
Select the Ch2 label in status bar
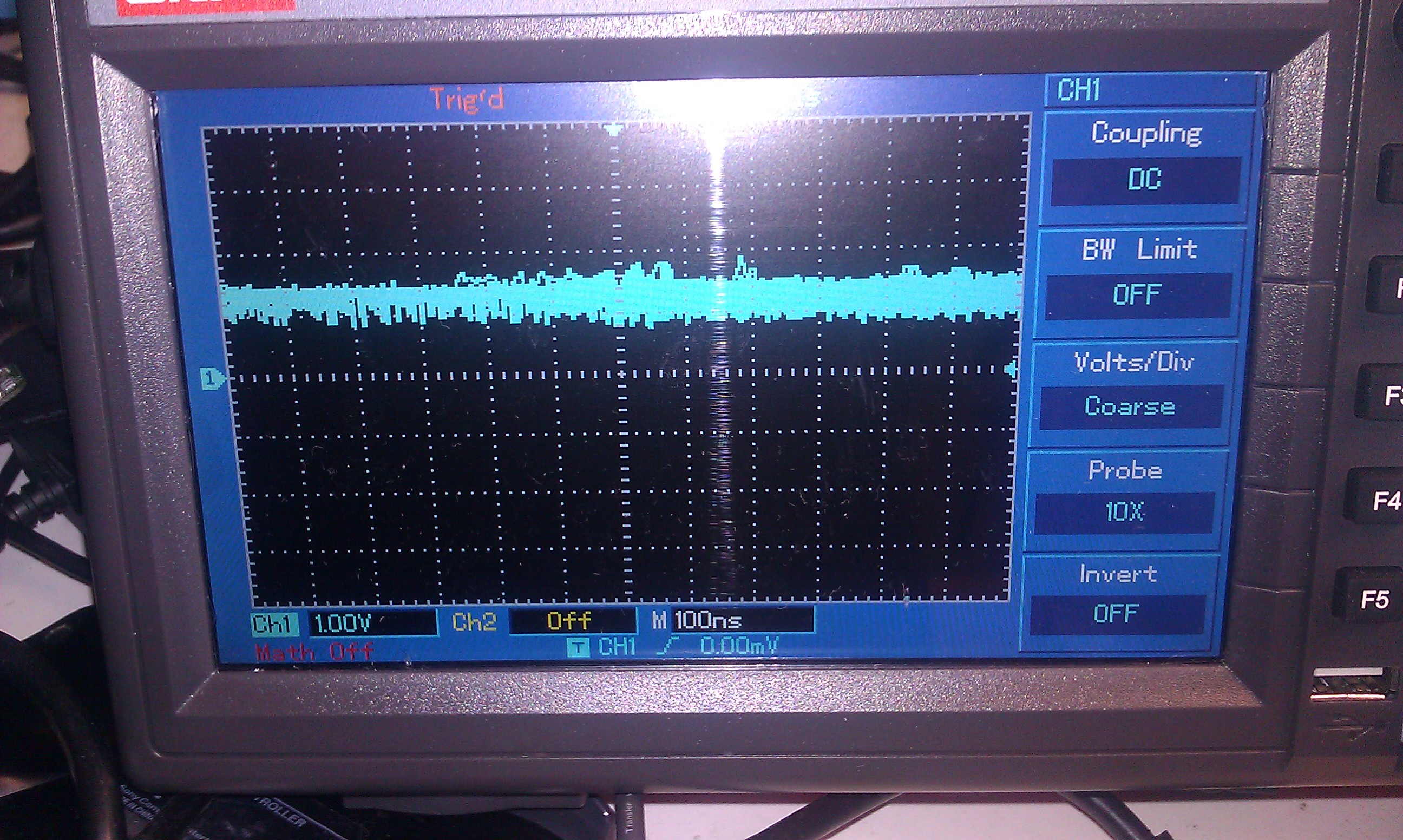click(x=474, y=622)
